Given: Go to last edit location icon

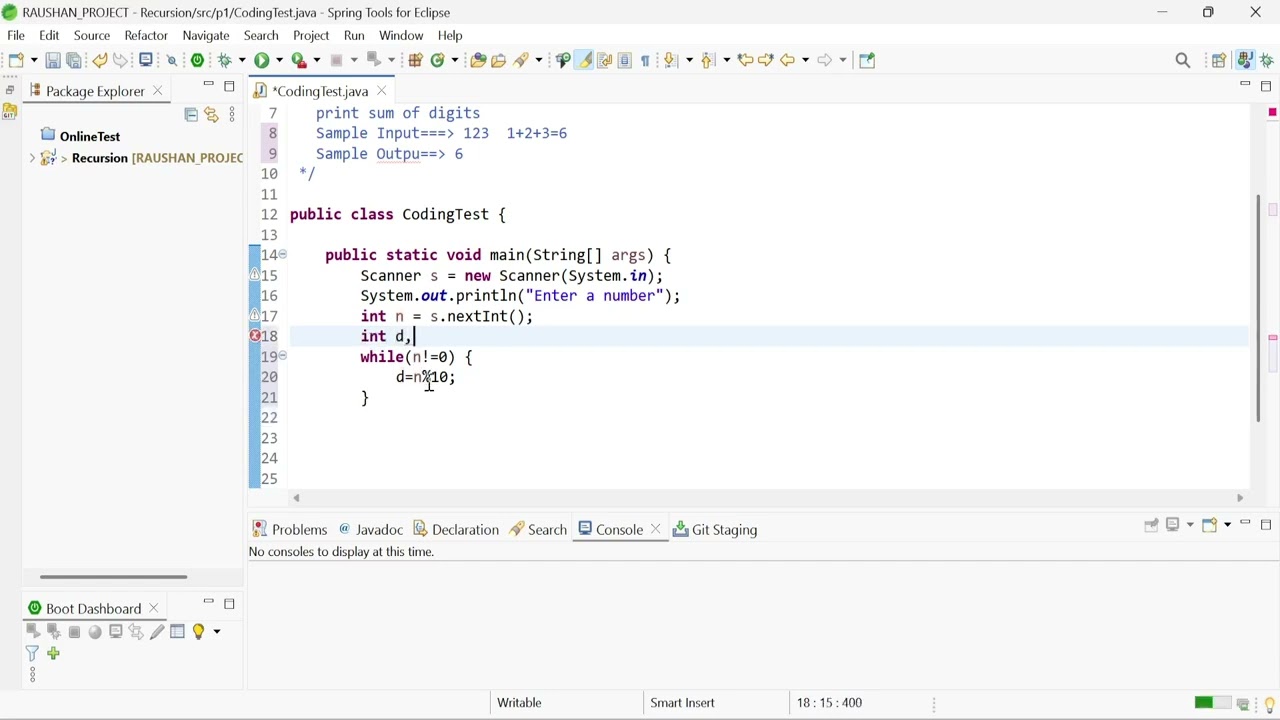Looking at the screenshot, I should tap(745, 60).
